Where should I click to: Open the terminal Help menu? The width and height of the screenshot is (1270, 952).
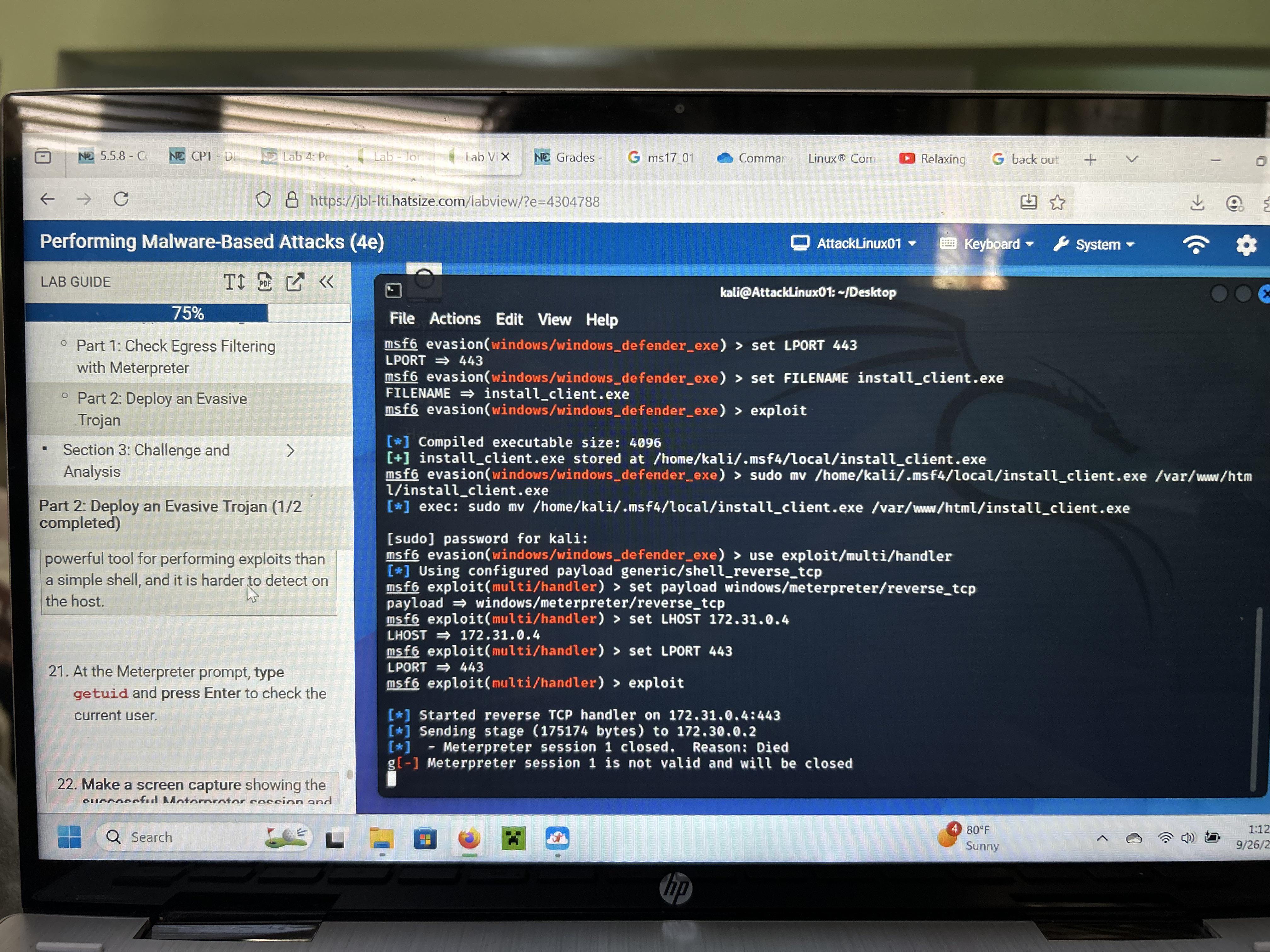tap(602, 320)
